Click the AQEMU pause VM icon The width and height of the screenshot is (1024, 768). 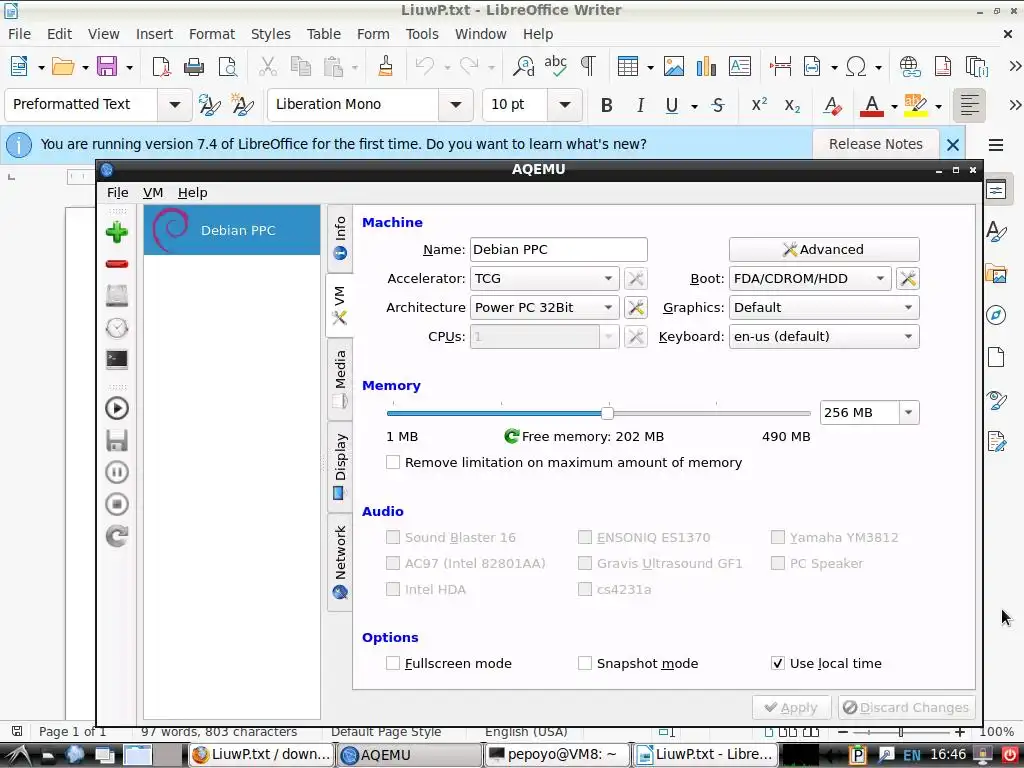click(117, 472)
